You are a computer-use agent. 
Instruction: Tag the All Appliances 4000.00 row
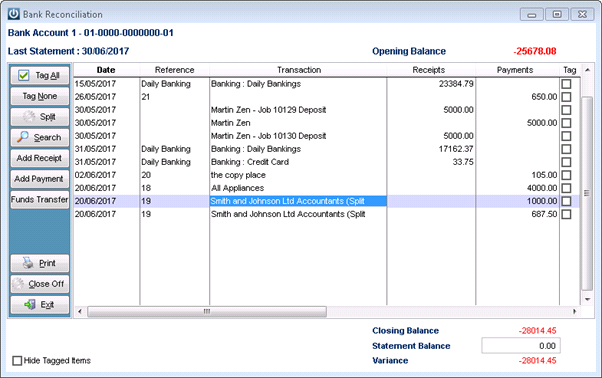pos(566,188)
